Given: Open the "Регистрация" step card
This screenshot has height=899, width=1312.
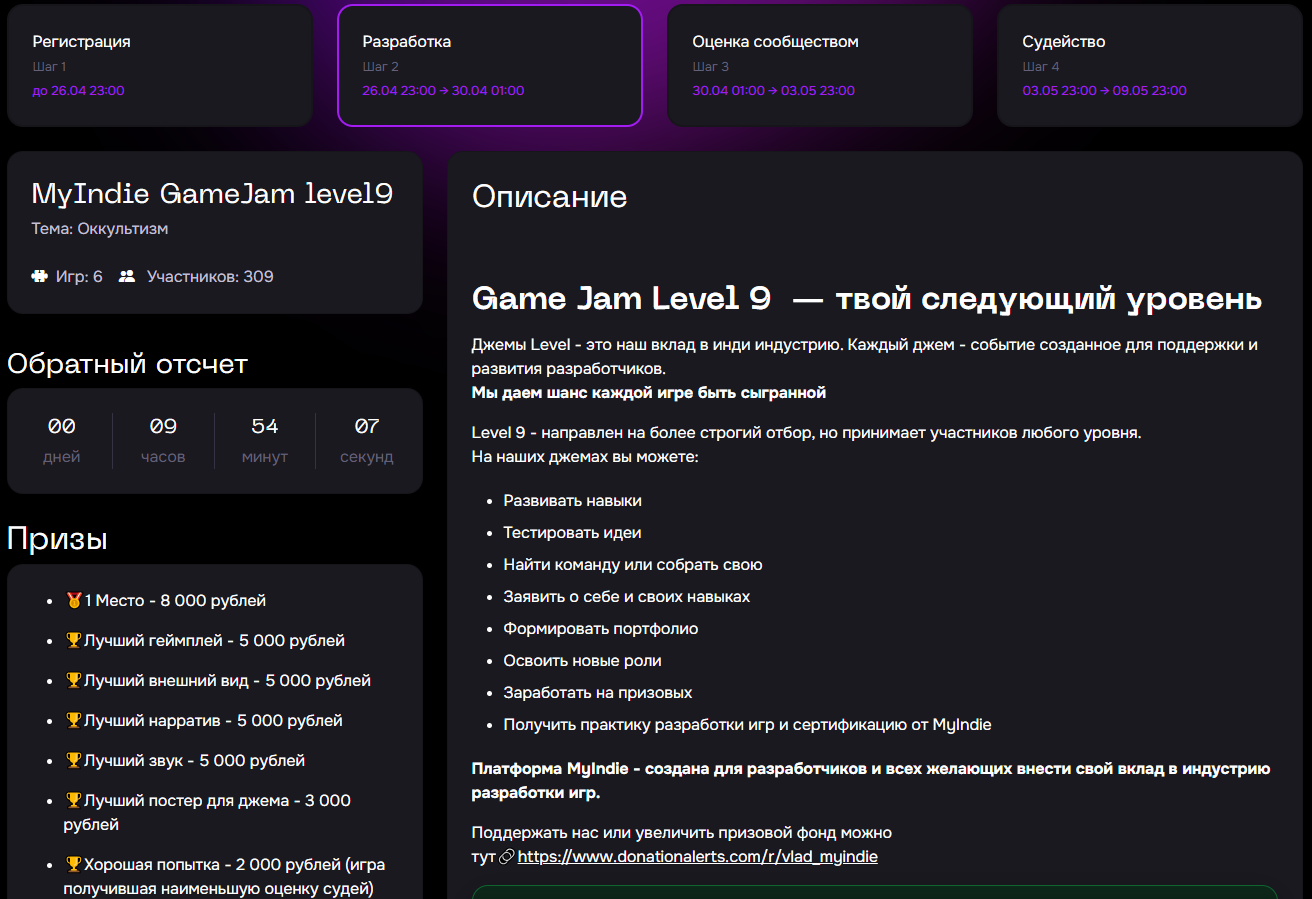Looking at the screenshot, I should coord(160,66).
